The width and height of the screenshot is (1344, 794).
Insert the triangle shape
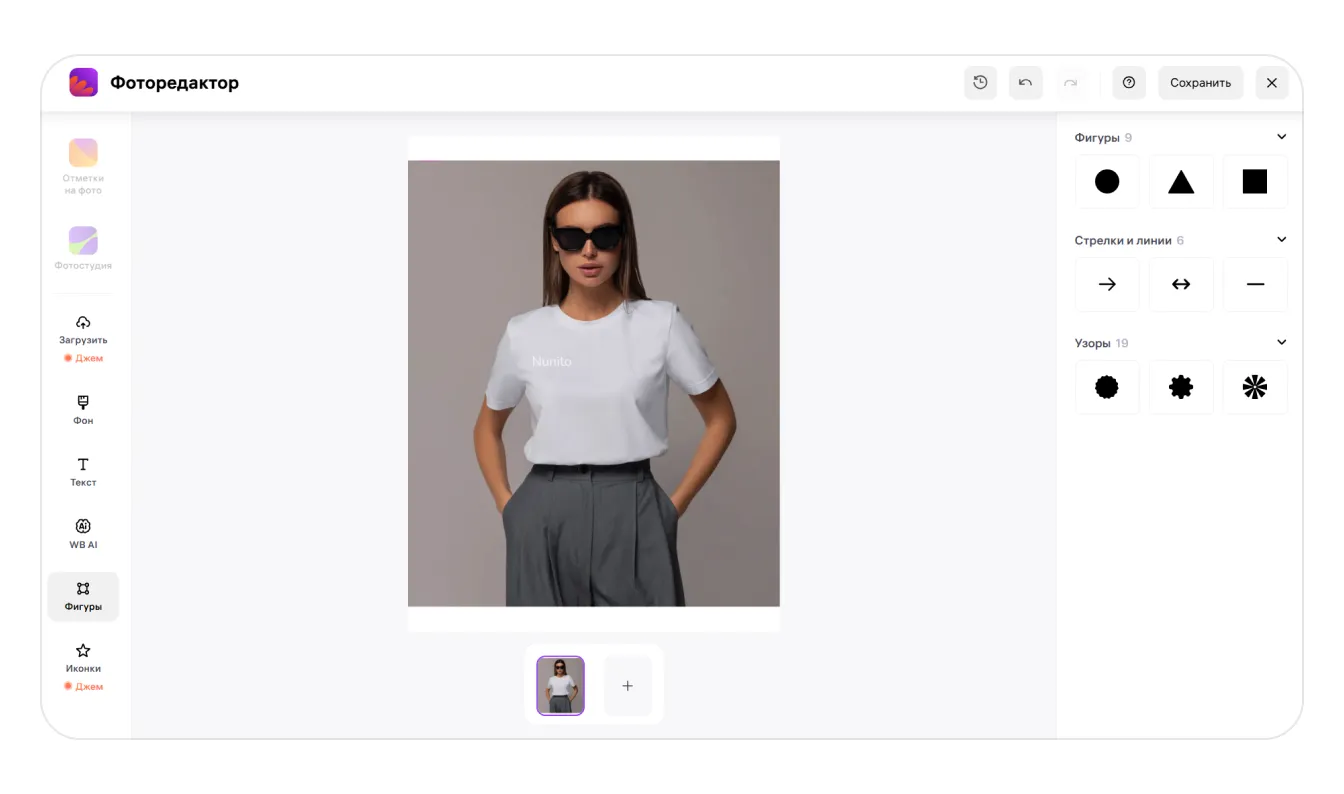[1181, 181]
